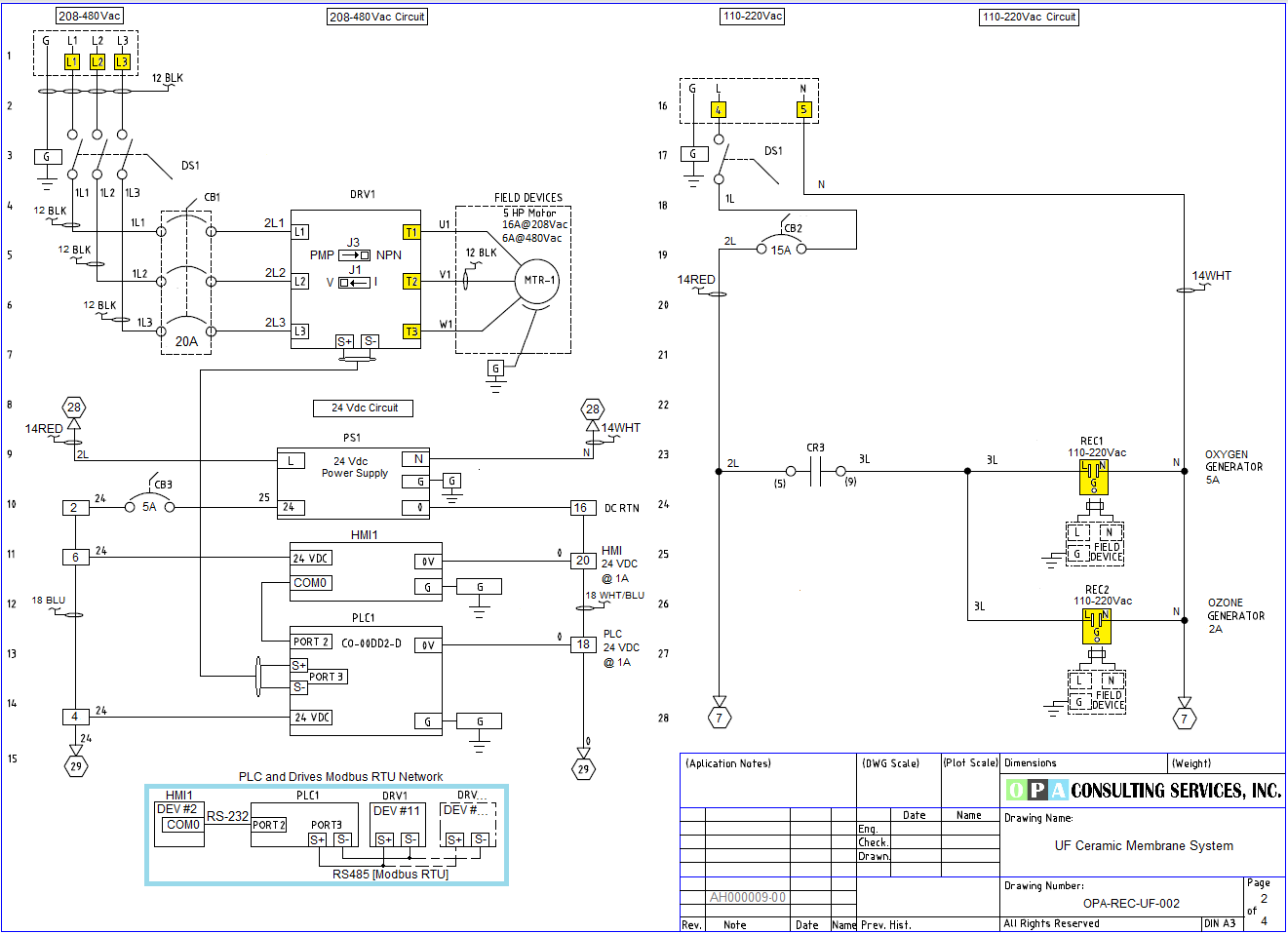The width and height of the screenshot is (1288, 934).
Task: Select terminal block 16 DC RTN
Action: pyautogui.click(x=581, y=508)
